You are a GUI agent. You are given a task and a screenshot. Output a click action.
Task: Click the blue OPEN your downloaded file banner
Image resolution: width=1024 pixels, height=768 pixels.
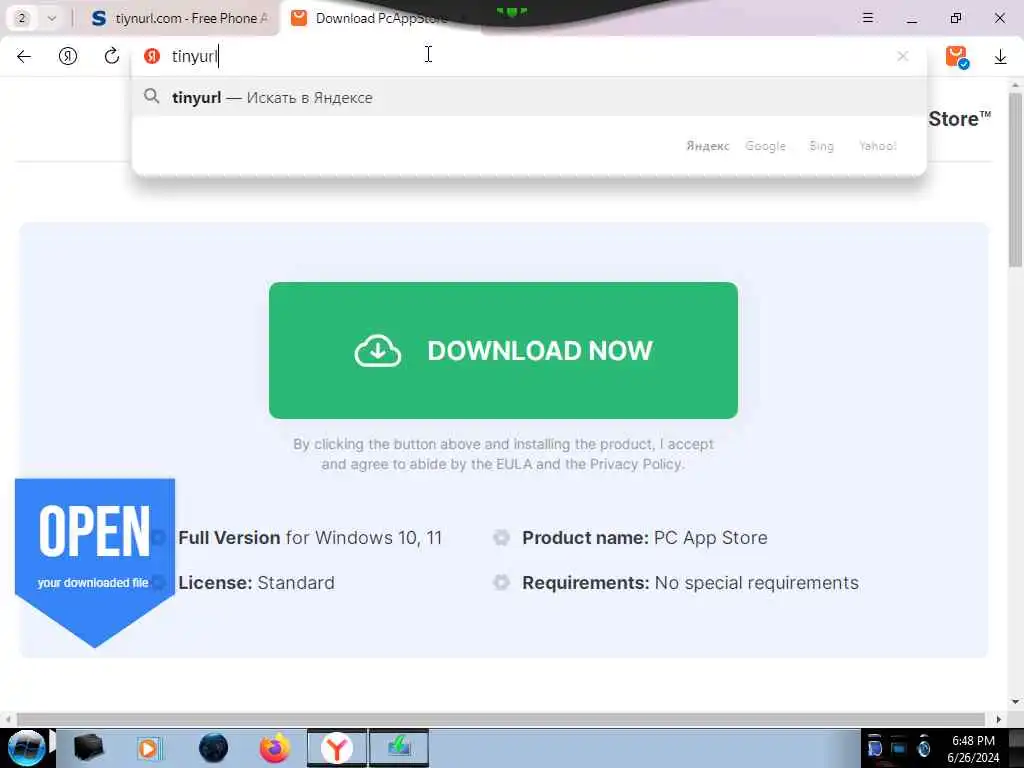pos(95,562)
